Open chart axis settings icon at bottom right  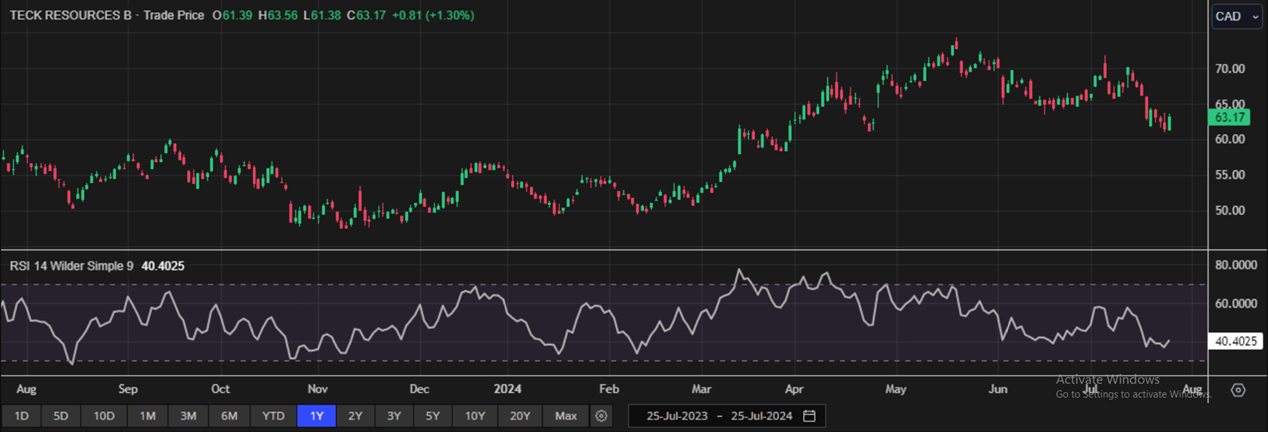1238,390
